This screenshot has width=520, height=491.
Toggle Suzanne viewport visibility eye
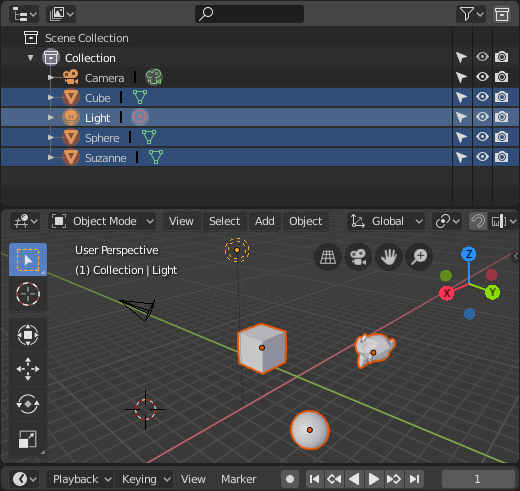coord(482,157)
